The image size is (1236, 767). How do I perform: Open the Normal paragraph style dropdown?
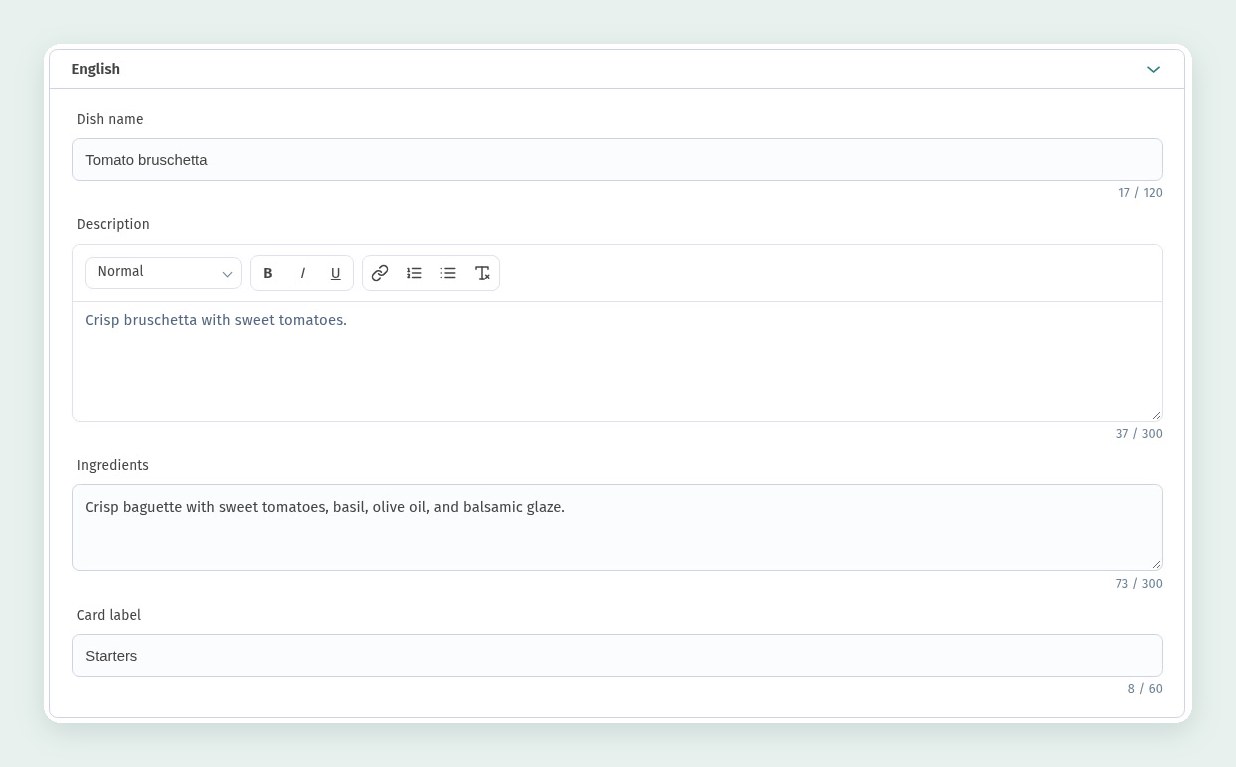163,273
